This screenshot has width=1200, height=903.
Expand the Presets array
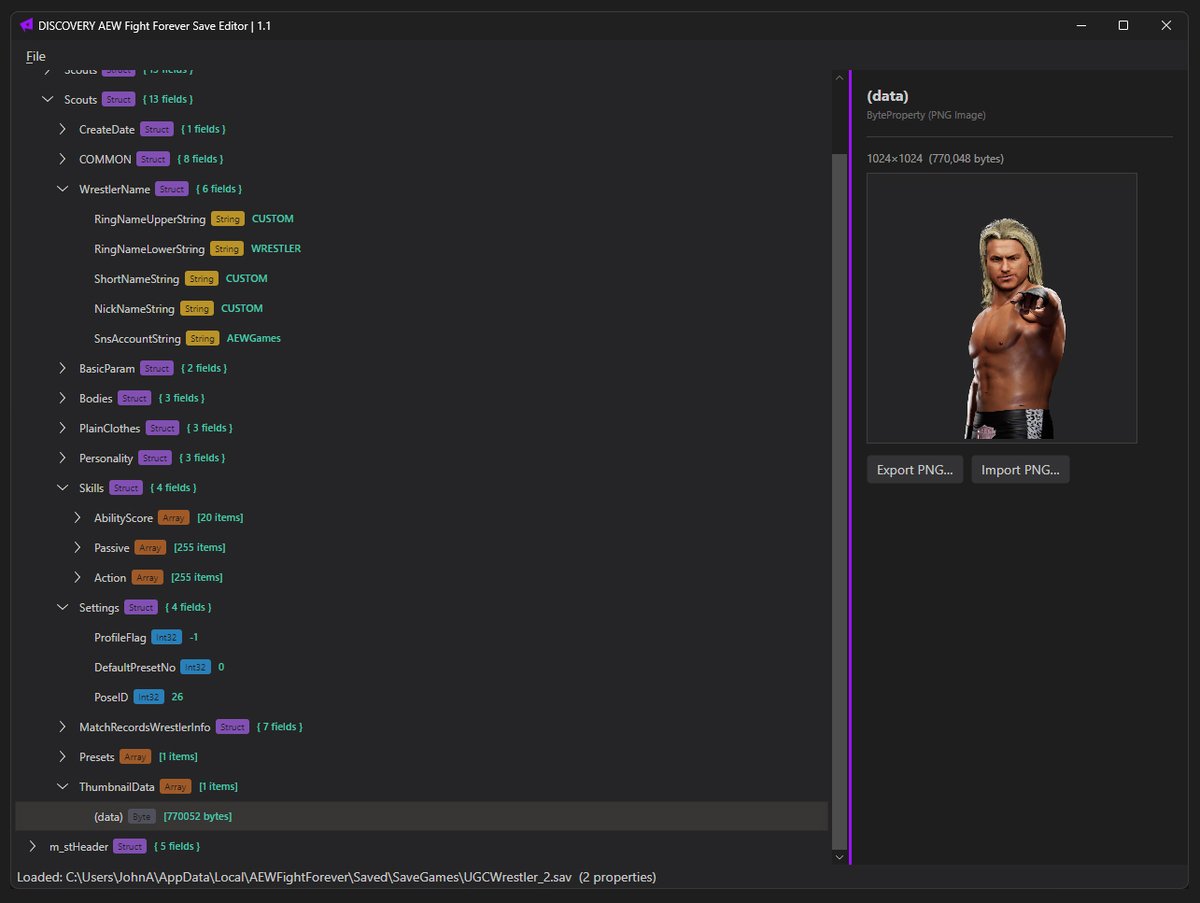[x=62, y=757]
